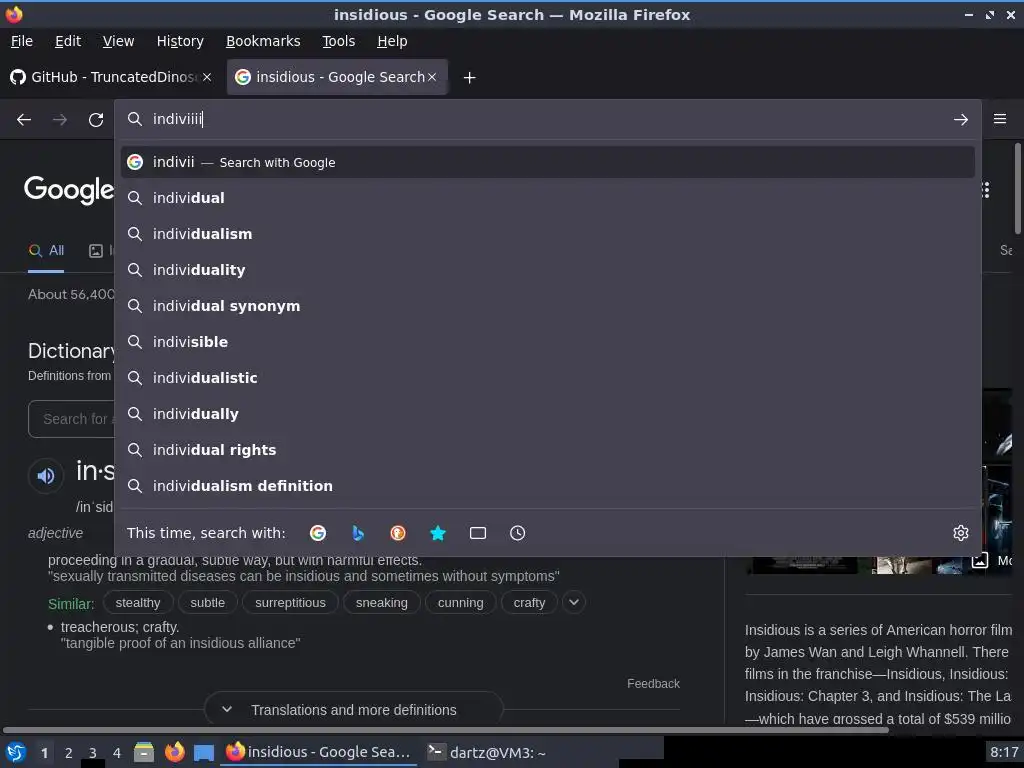Select suggestion 'individualism'
This screenshot has width=1024, height=768.
point(547,234)
